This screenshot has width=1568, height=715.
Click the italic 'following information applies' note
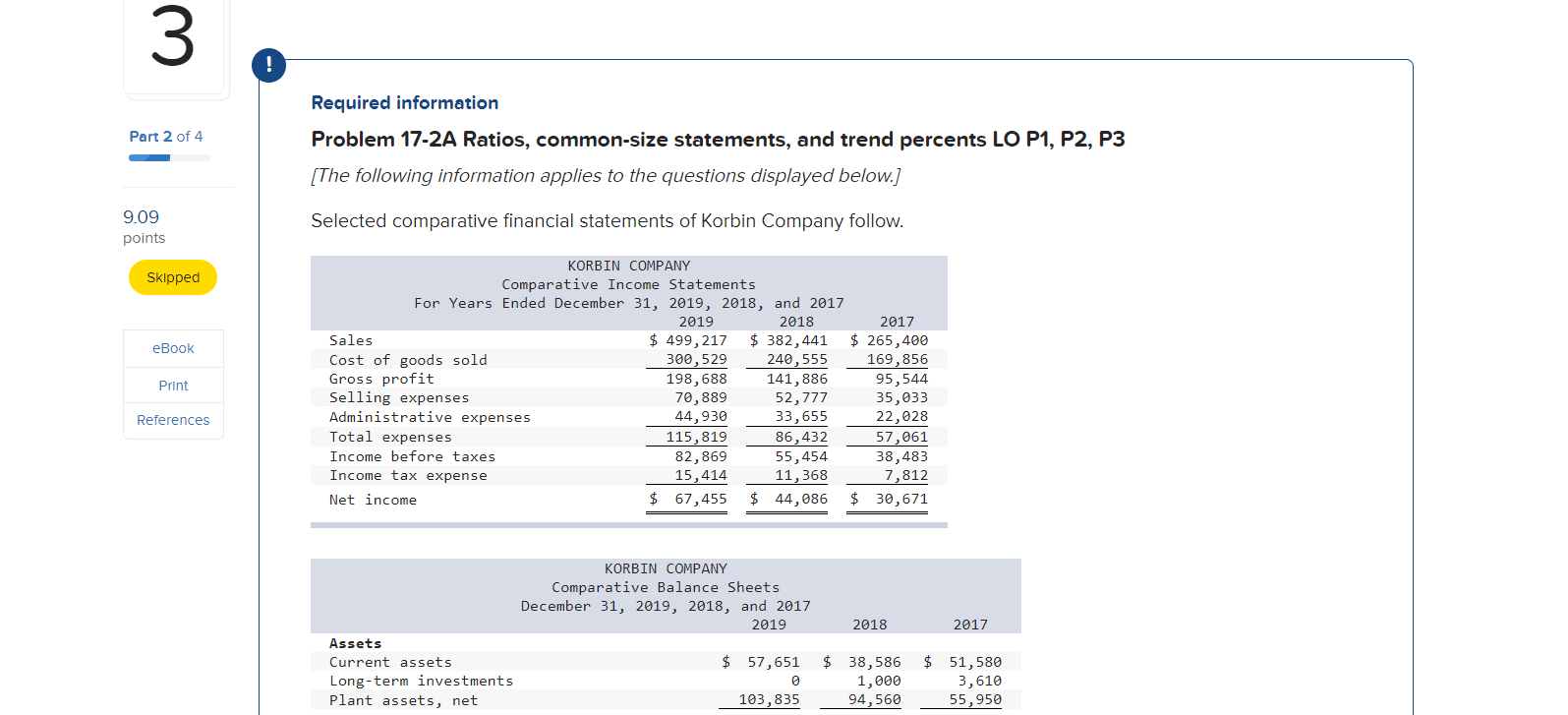pos(606,176)
